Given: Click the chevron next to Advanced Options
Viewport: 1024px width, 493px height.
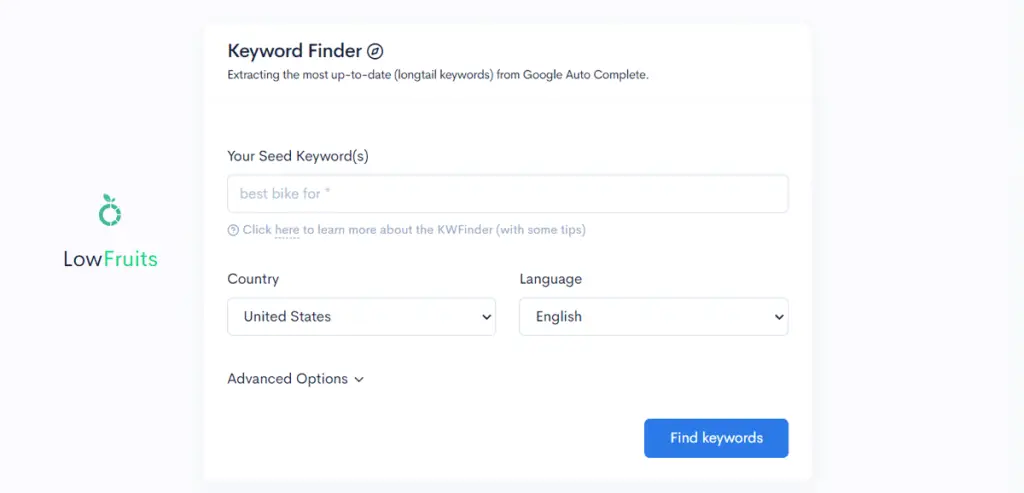Looking at the screenshot, I should [x=359, y=379].
